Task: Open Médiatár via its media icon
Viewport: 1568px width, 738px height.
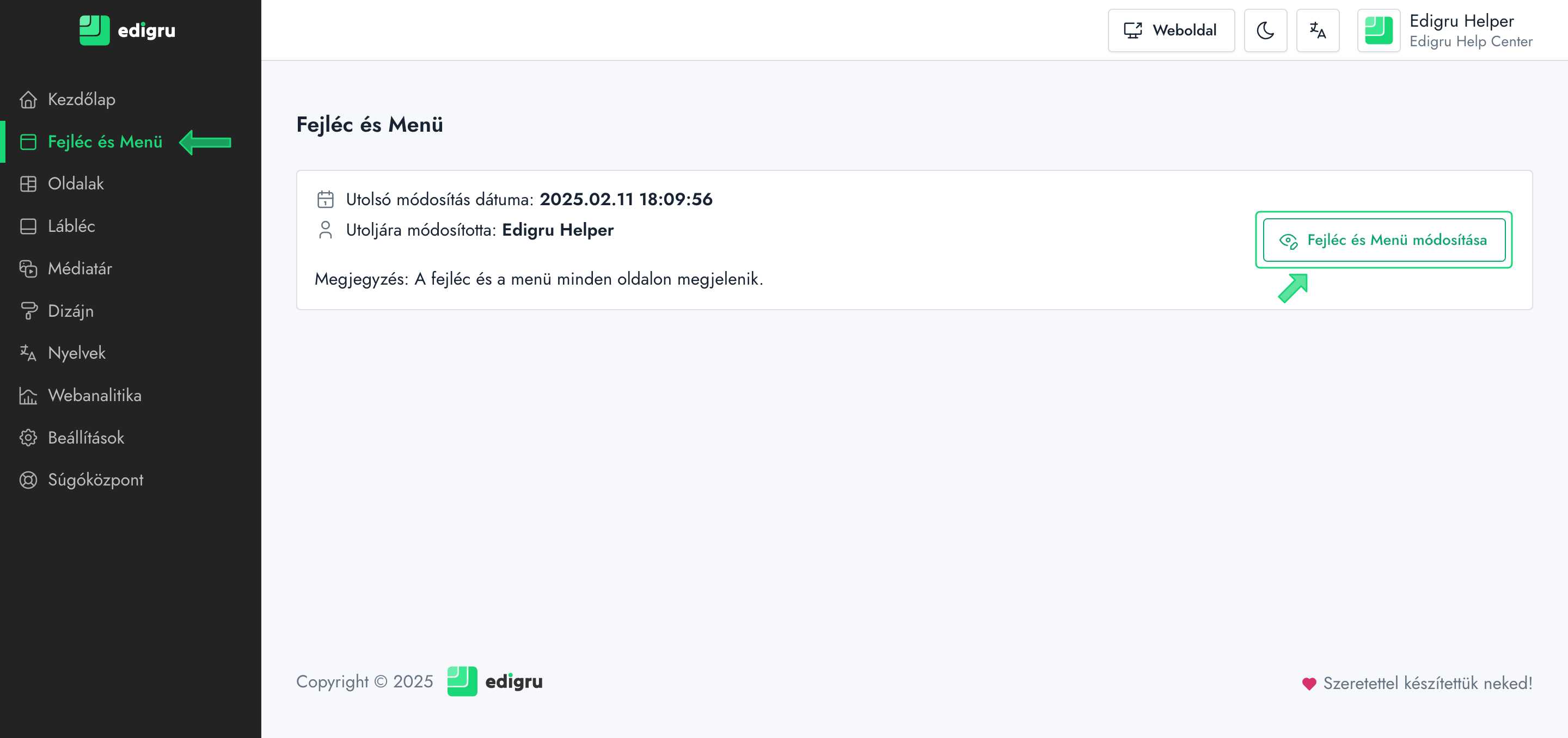Action: (x=28, y=268)
